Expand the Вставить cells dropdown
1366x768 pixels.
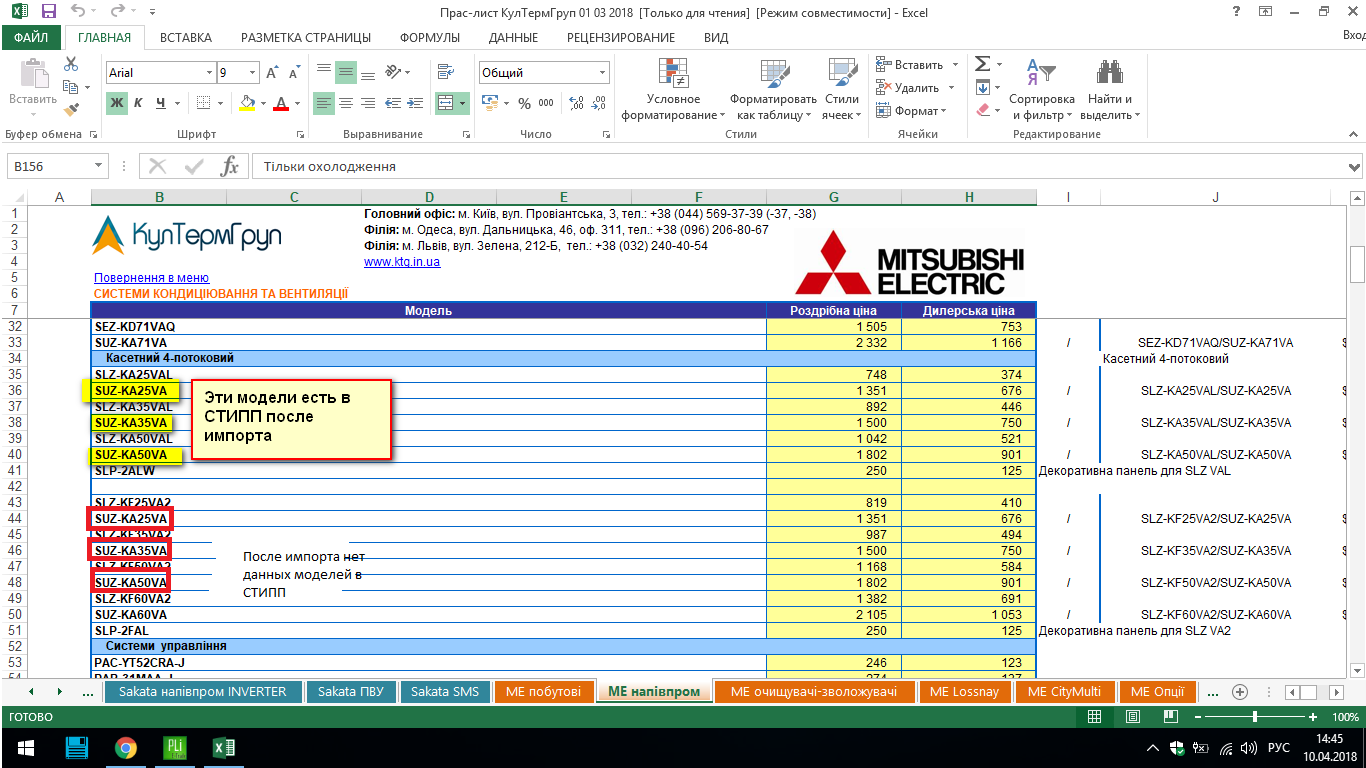click(955, 65)
